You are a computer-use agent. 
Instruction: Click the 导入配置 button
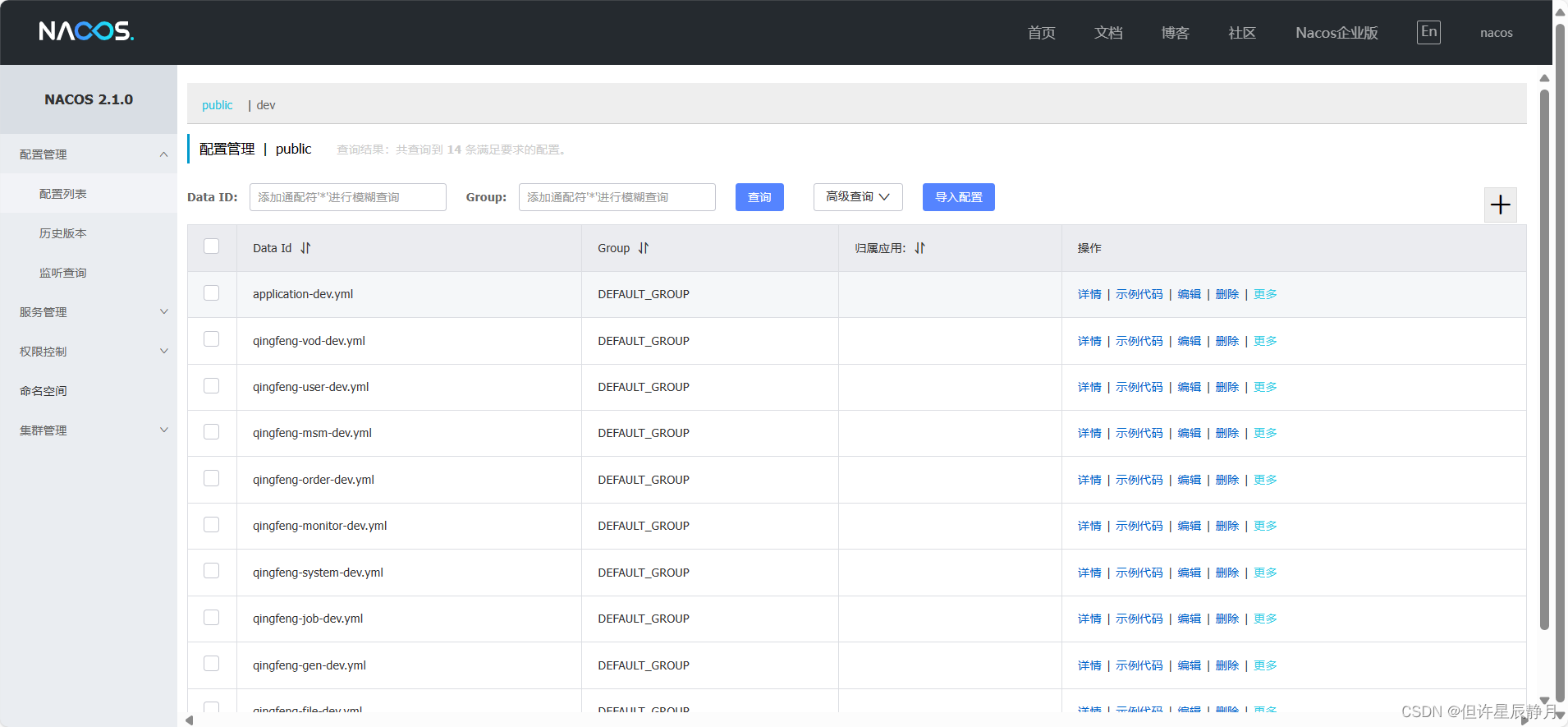(958, 197)
